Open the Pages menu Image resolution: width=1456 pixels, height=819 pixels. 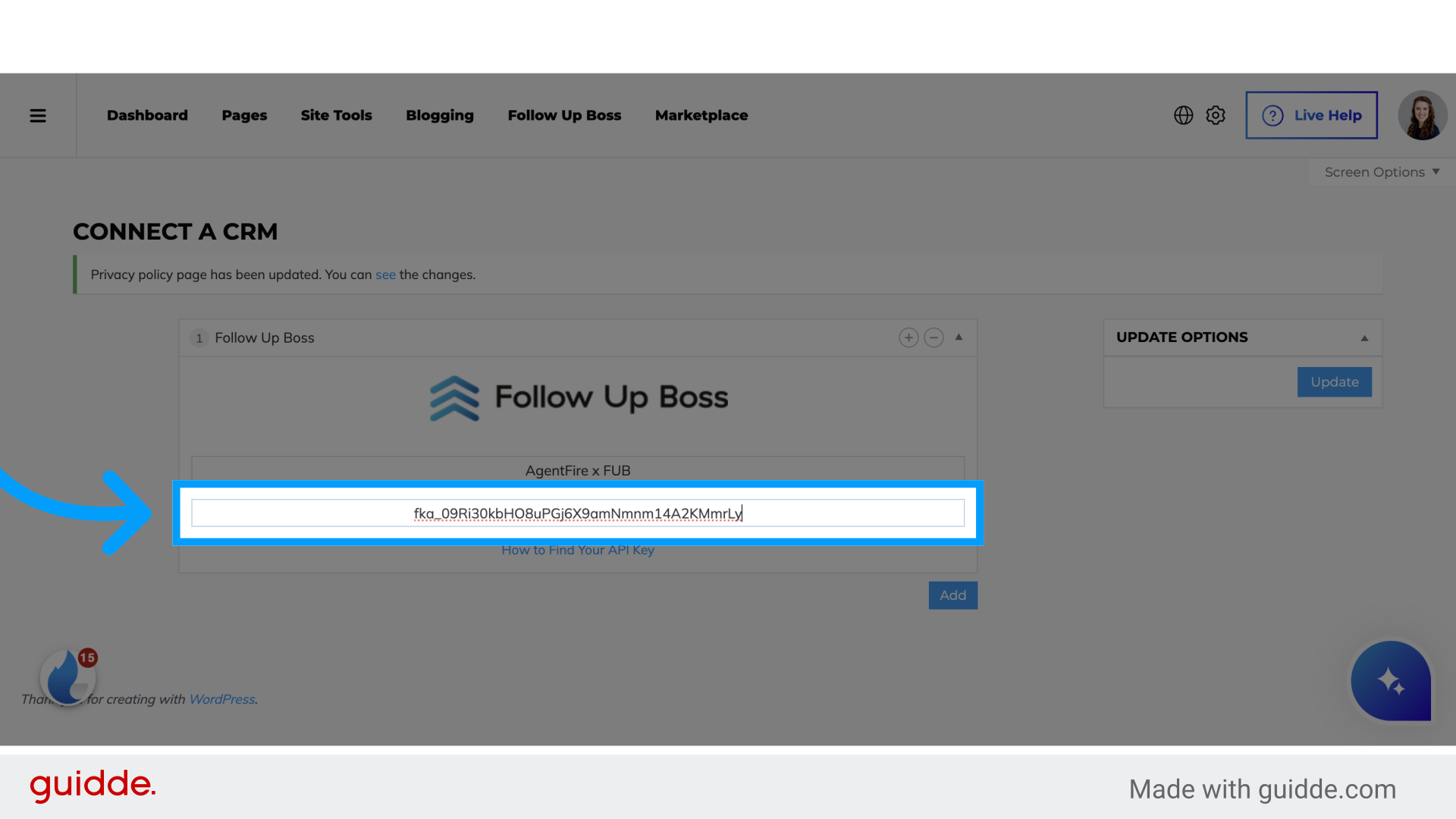click(x=244, y=115)
